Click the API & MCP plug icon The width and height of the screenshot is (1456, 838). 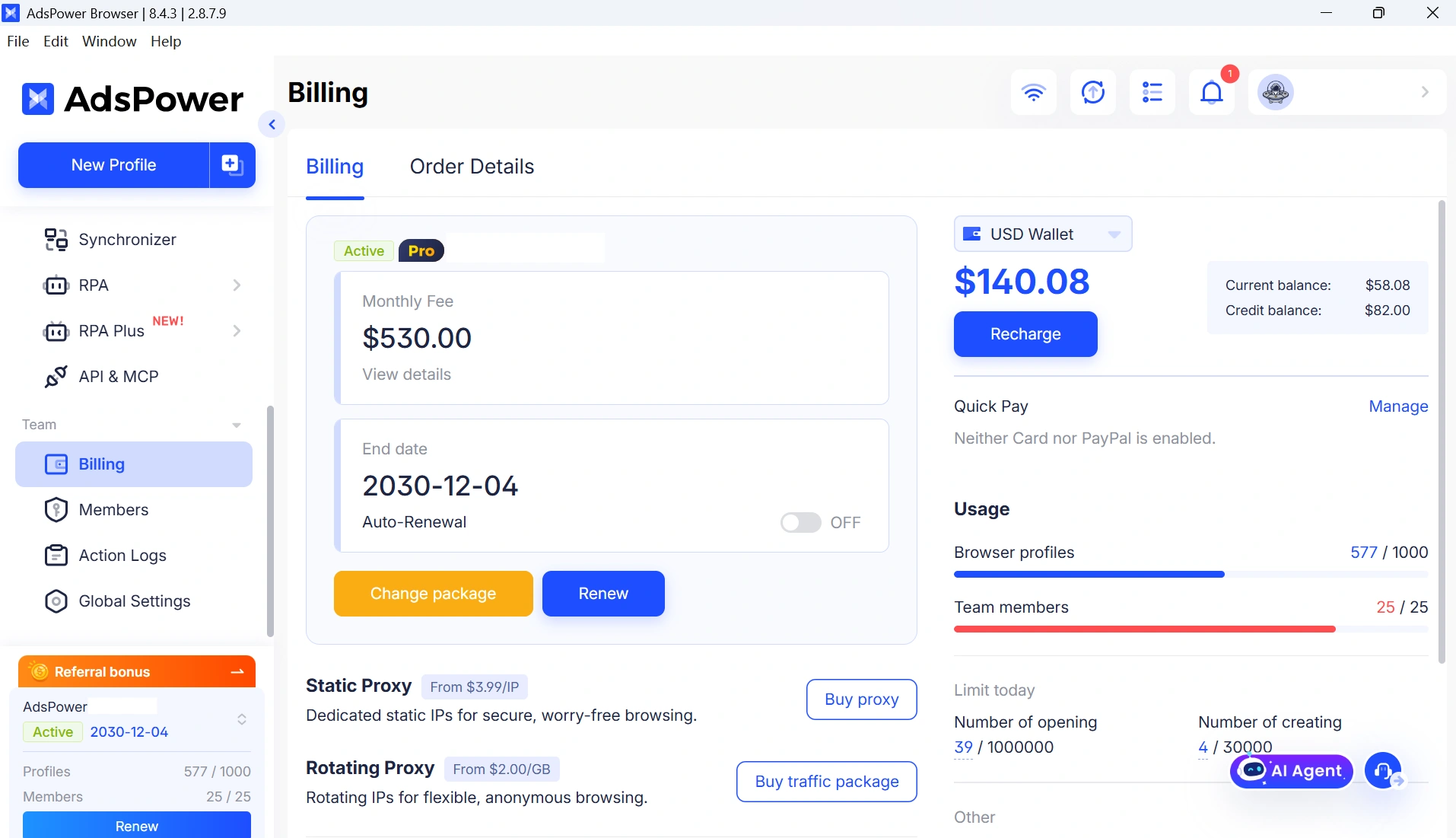(56, 377)
